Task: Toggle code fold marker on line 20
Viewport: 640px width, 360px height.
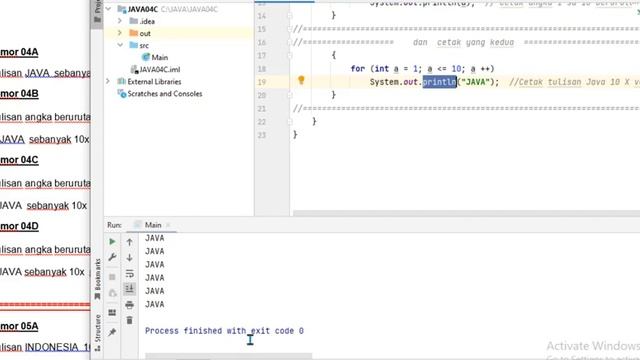Action: (x=290, y=95)
